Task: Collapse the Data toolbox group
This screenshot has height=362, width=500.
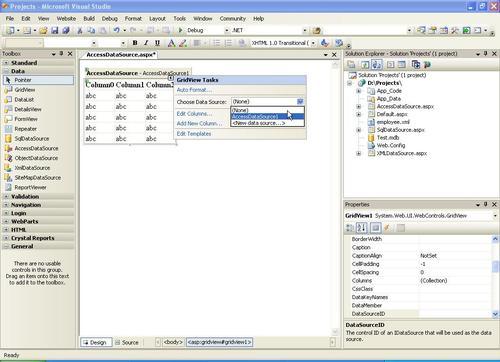Action: click(6, 71)
